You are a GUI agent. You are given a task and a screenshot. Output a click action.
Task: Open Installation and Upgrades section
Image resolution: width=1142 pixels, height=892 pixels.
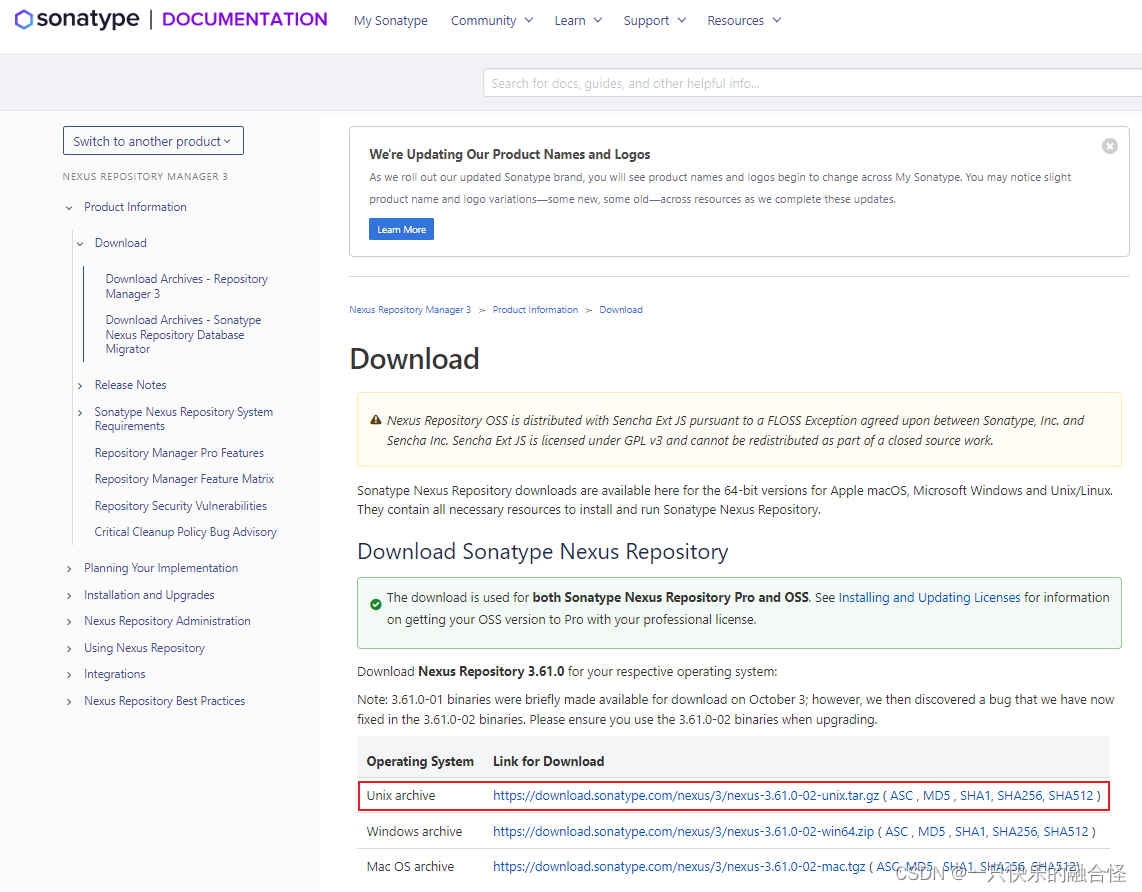point(149,595)
